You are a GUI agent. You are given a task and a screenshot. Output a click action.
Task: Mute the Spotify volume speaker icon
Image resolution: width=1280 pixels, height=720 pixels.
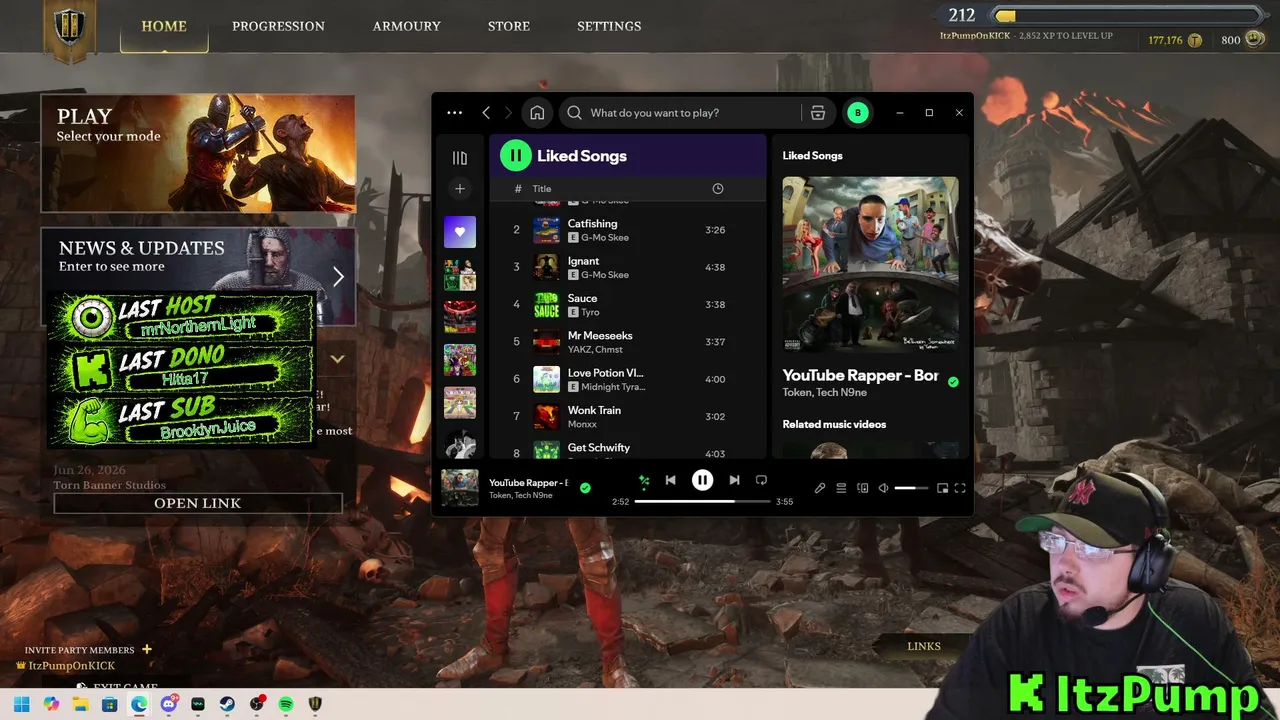coord(883,488)
